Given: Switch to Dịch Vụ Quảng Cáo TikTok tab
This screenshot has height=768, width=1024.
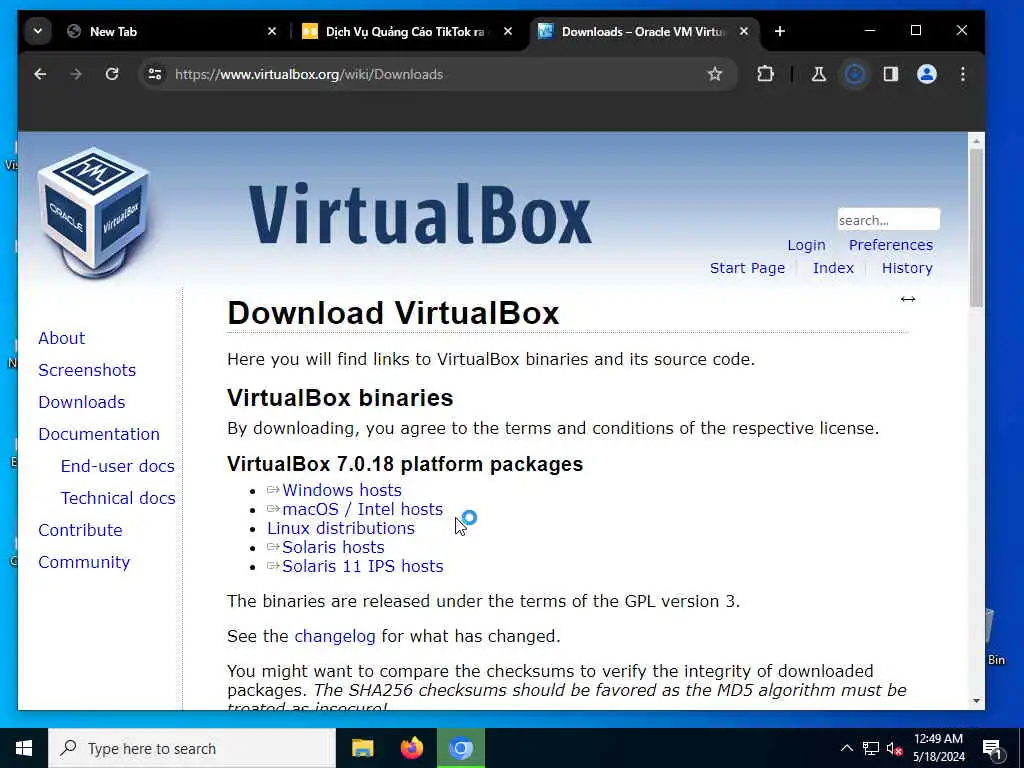Looking at the screenshot, I should pos(406,31).
